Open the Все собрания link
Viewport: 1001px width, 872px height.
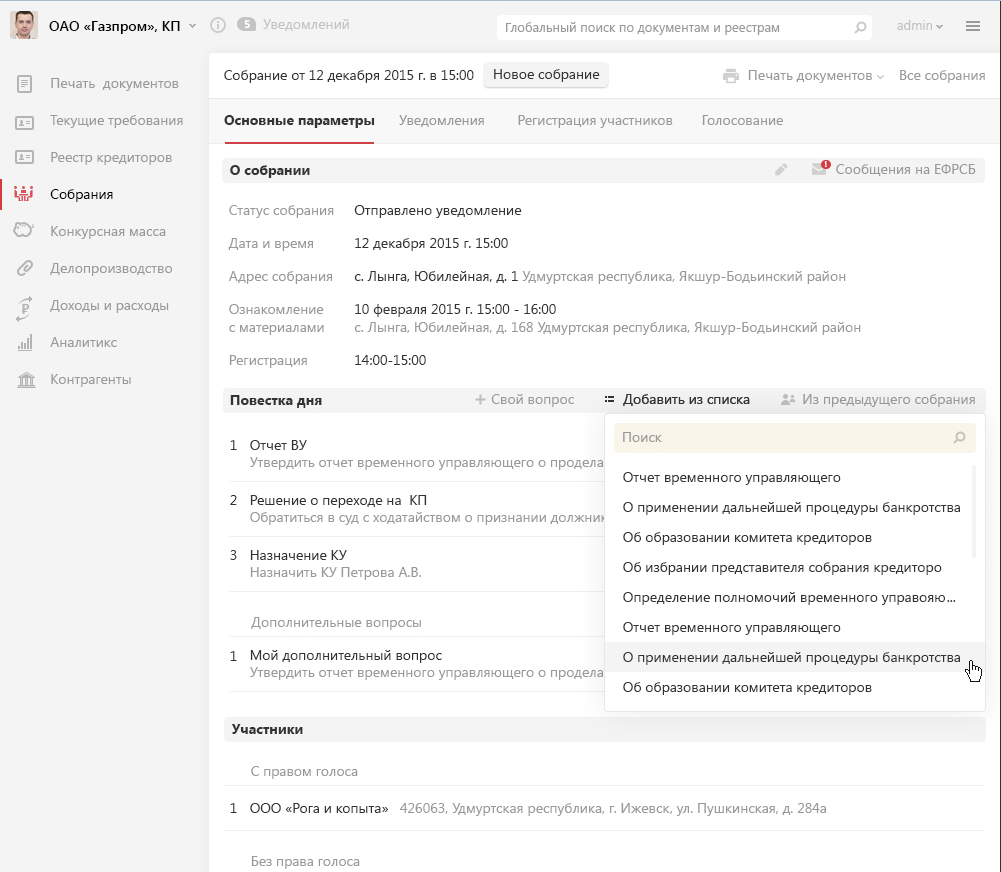941,76
